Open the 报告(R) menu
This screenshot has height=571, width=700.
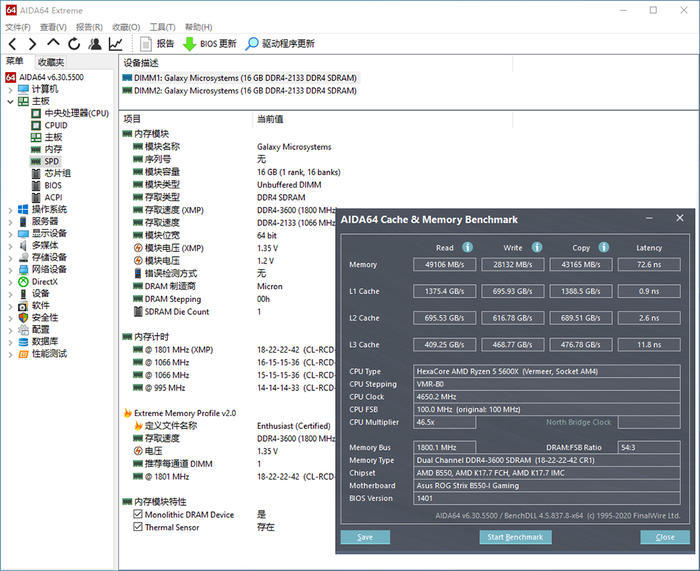point(89,27)
